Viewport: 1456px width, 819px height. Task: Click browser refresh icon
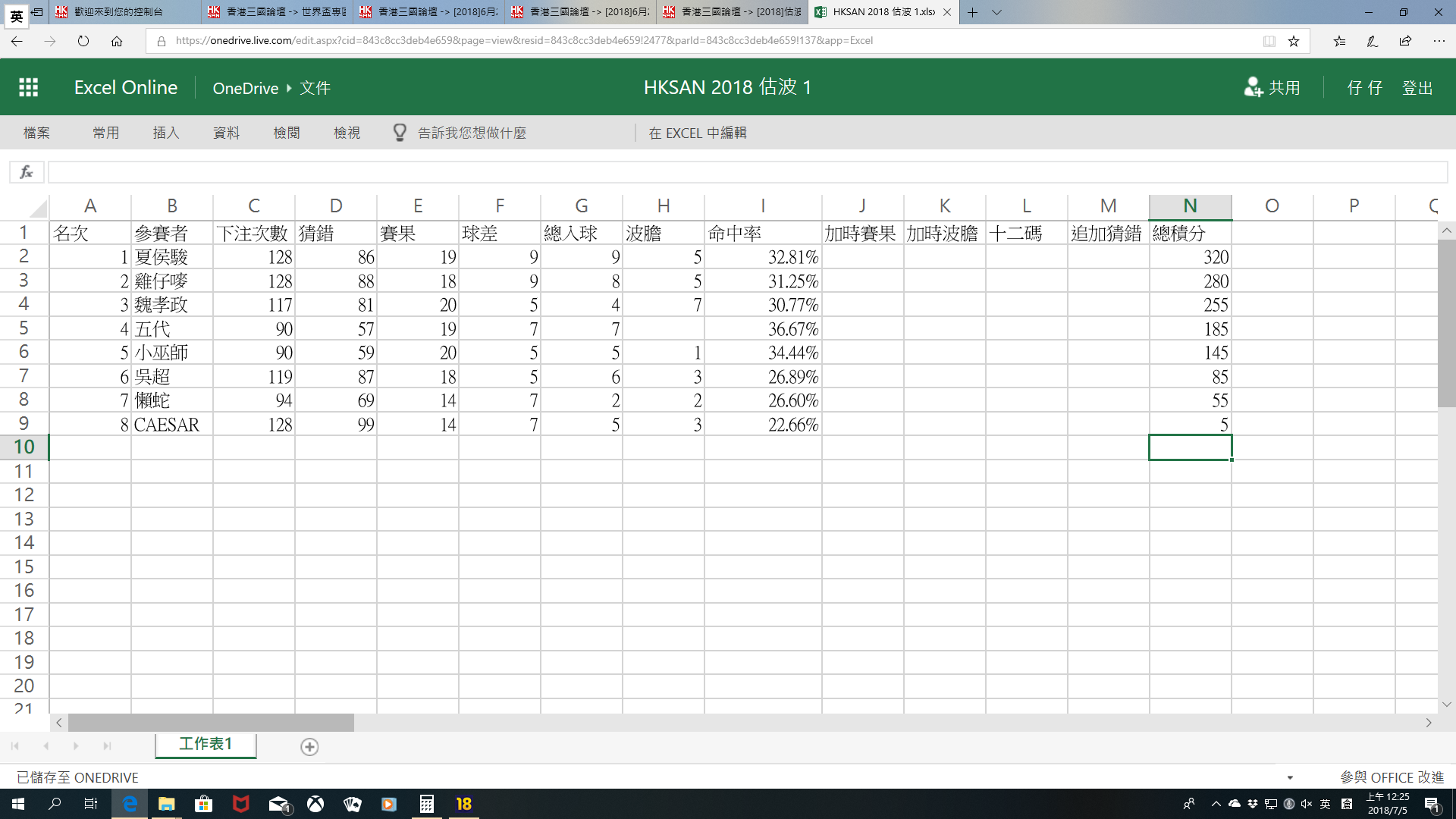coord(83,41)
